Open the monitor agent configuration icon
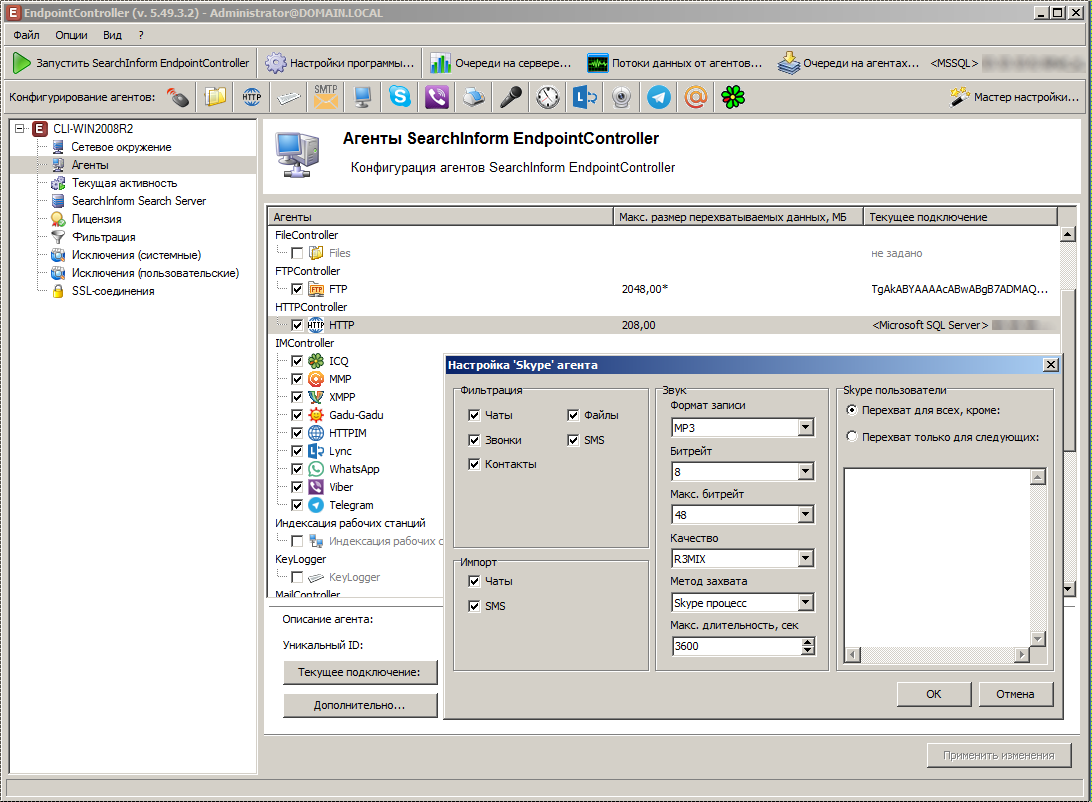This screenshot has width=1092, height=802. (x=362, y=97)
